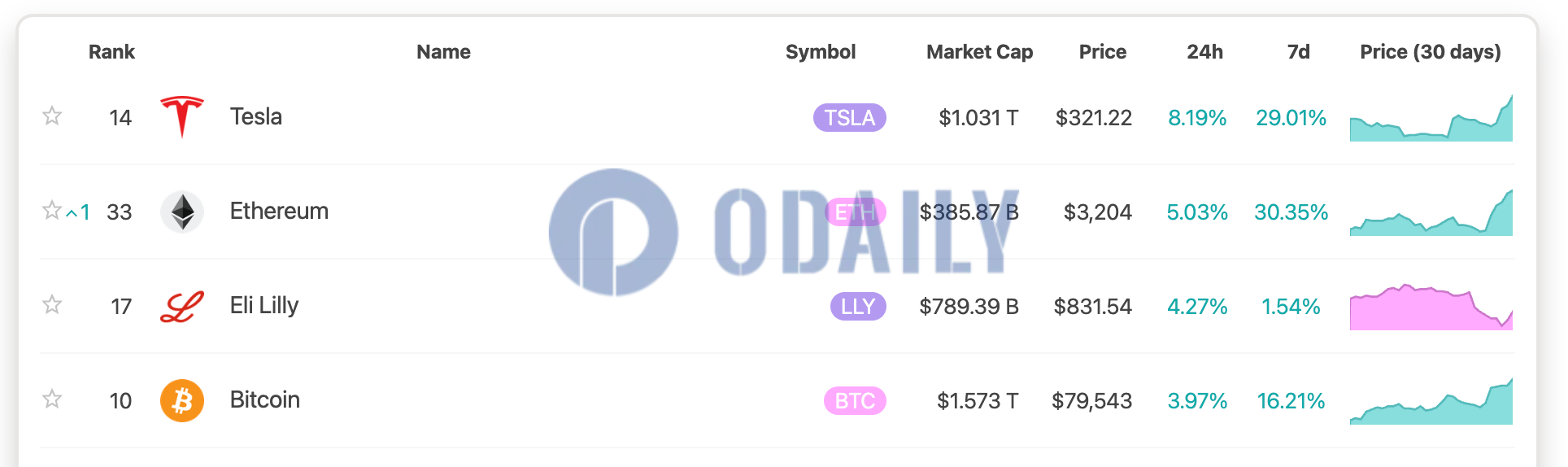Open the Tesla name link
The height and width of the screenshot is (467, 1568).
(256, 116)
